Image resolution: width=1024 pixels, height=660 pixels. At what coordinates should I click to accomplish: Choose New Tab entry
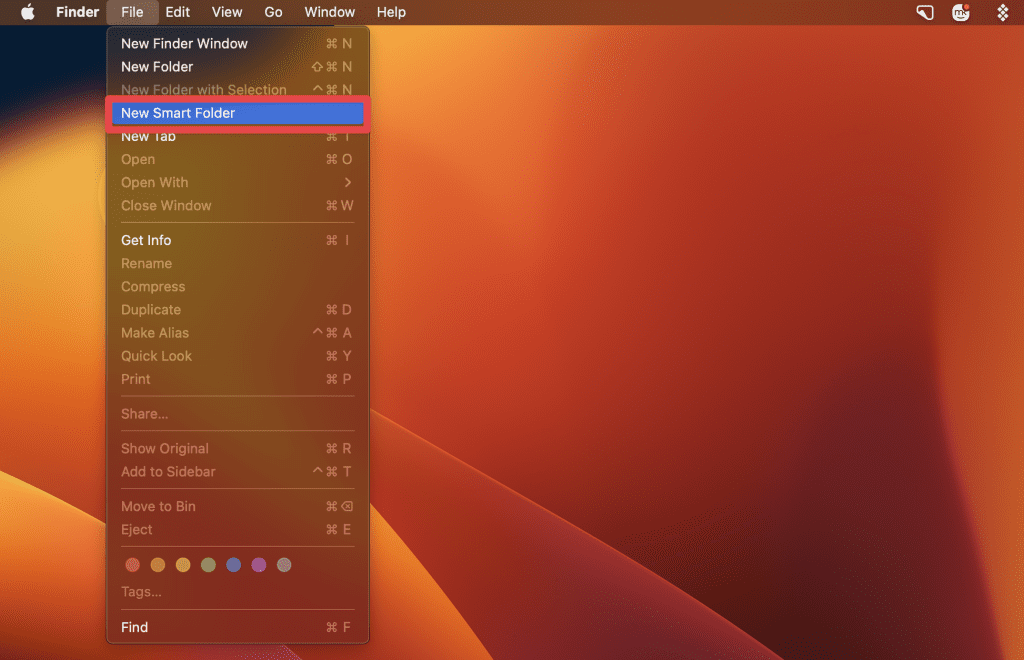point(237,136)
